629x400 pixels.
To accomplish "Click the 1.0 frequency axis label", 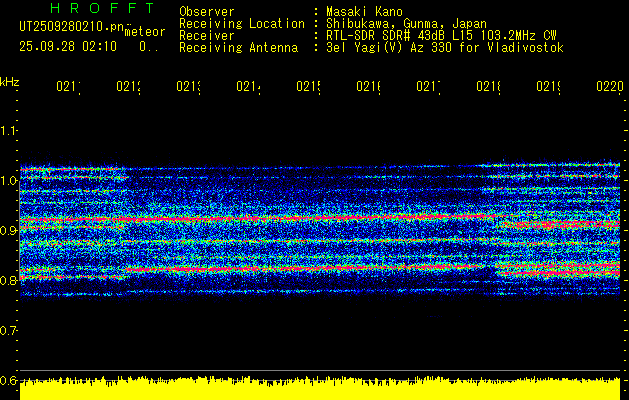I will point(8,181).
